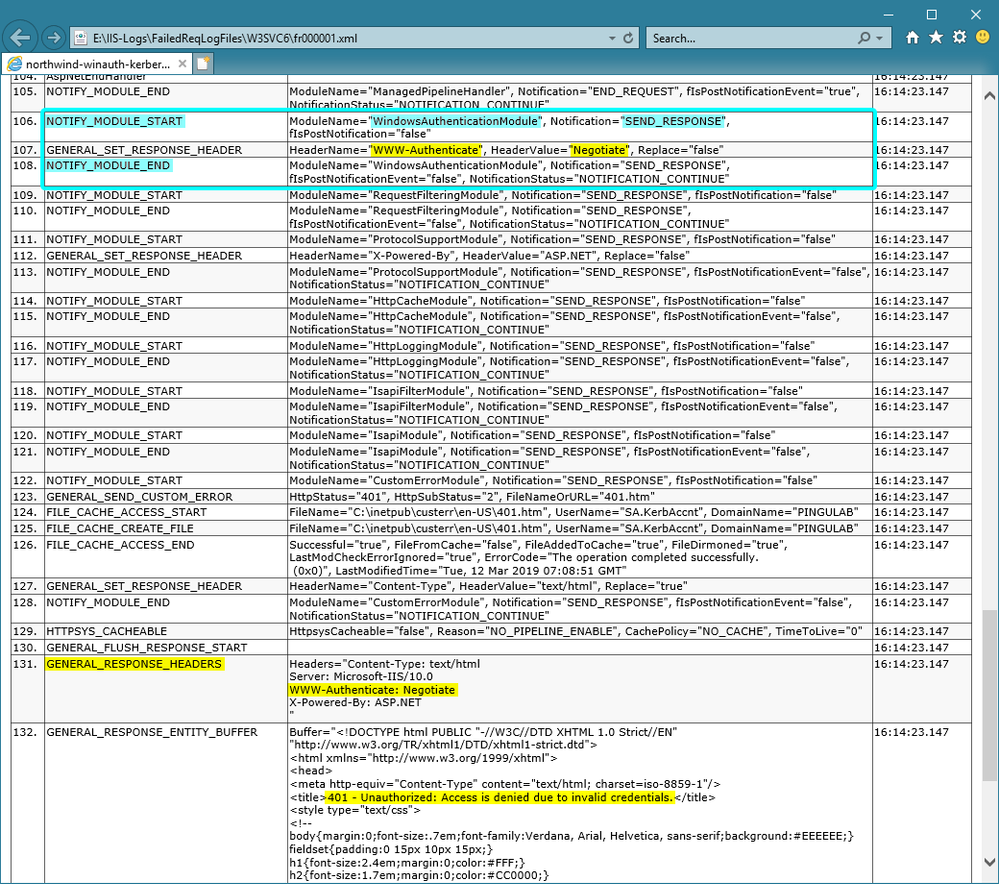
Task: Open the Tools gear menu
Action: point(959,37)
